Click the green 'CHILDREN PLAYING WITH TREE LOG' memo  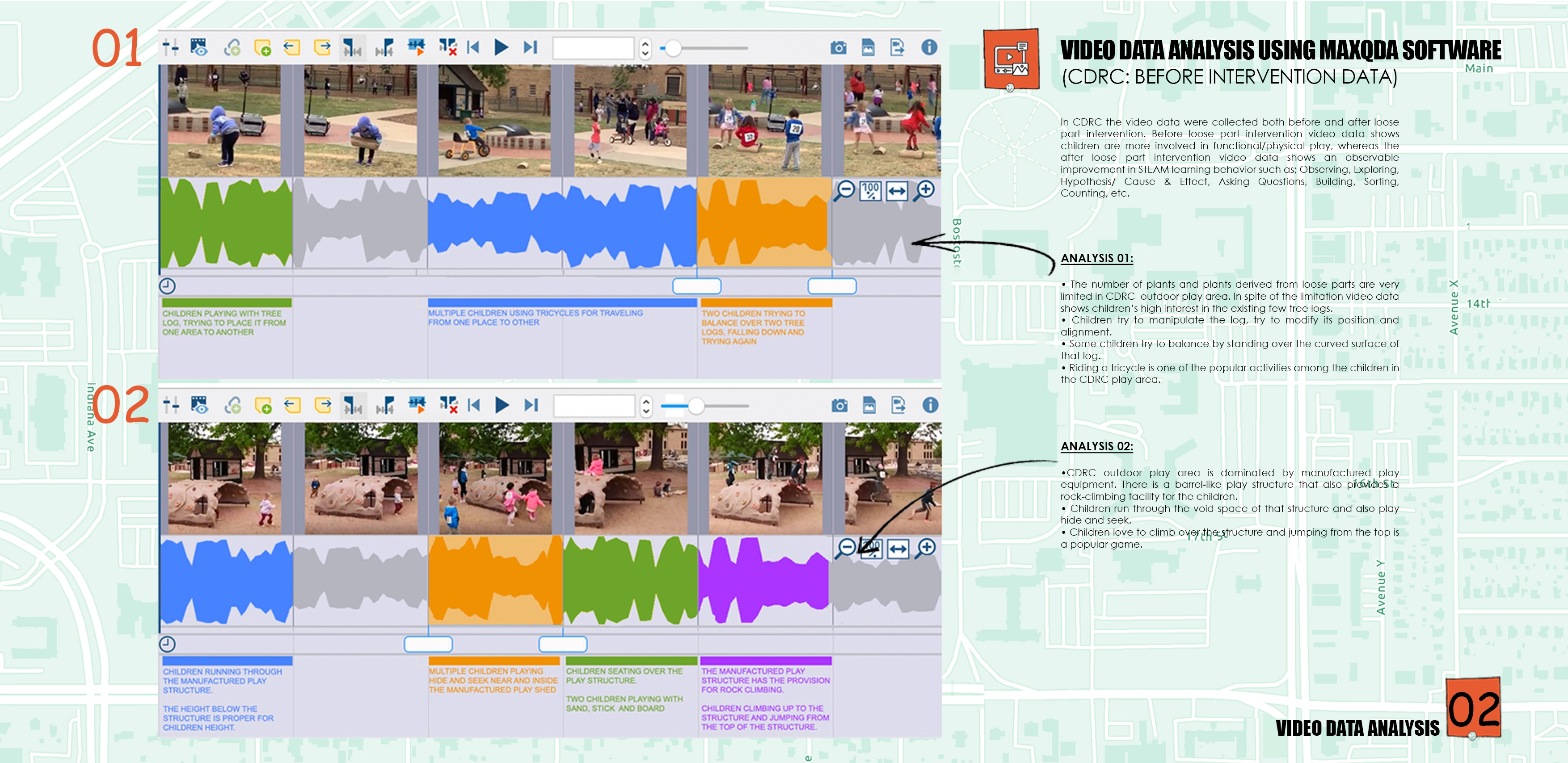pyautogui.click(x=224, y=323)
